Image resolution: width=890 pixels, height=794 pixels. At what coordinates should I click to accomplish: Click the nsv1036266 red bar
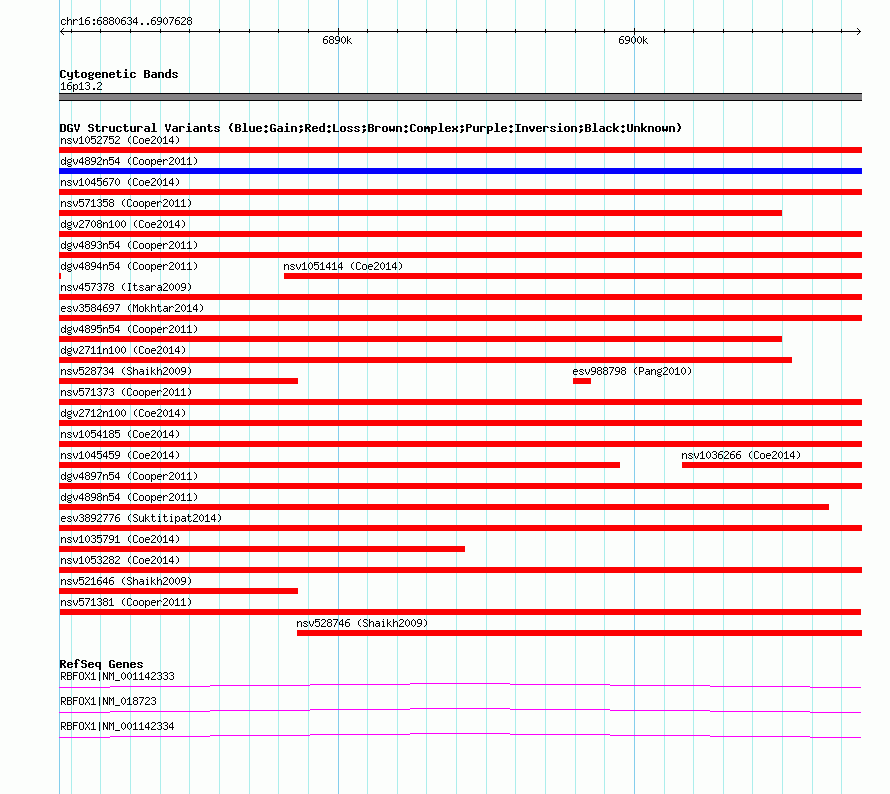click(772, 465)
